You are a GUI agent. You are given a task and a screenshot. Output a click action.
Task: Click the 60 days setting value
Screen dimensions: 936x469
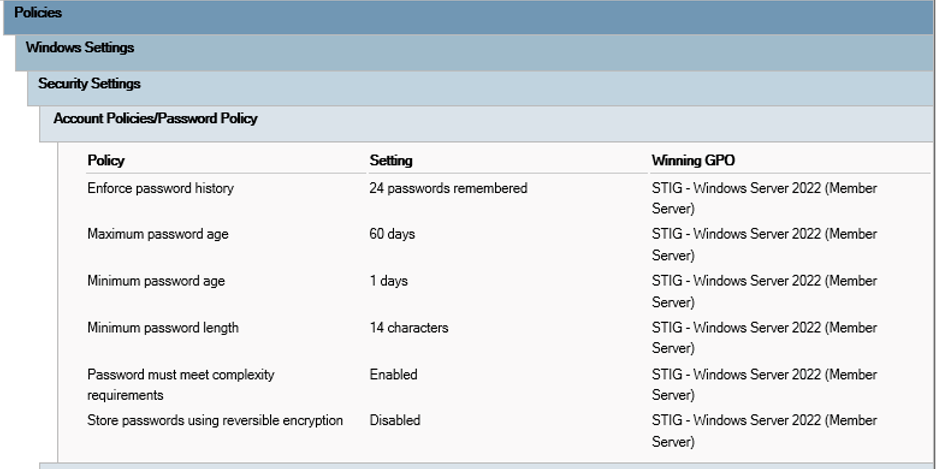click(x=392, y=234)
